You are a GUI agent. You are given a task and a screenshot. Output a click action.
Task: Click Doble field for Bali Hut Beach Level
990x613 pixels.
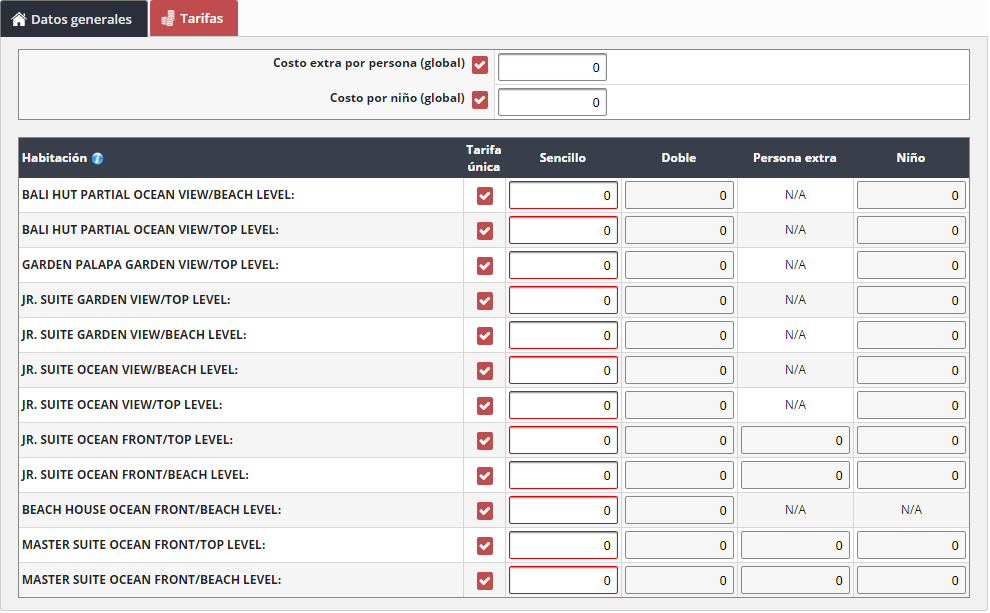pos(679,196)
